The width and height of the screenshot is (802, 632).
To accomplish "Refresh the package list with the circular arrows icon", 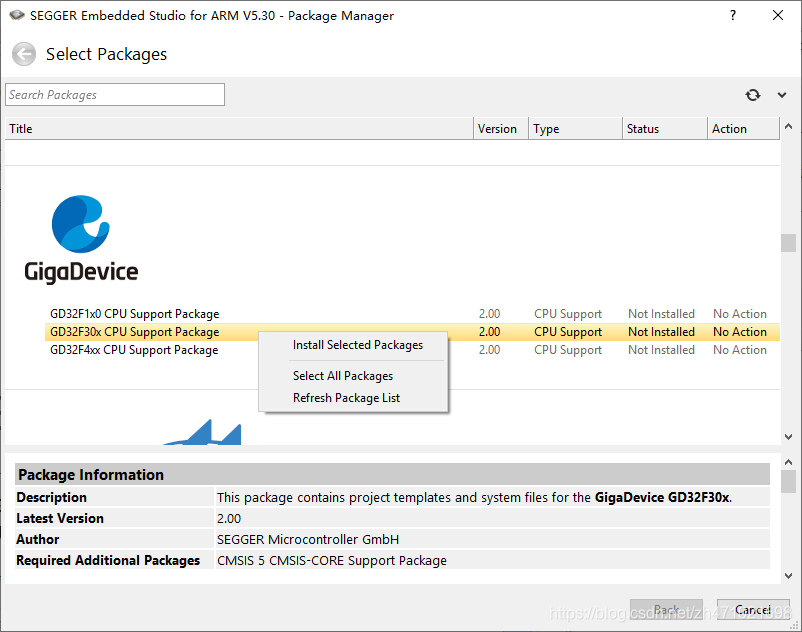I will click(x=752, y=95).
